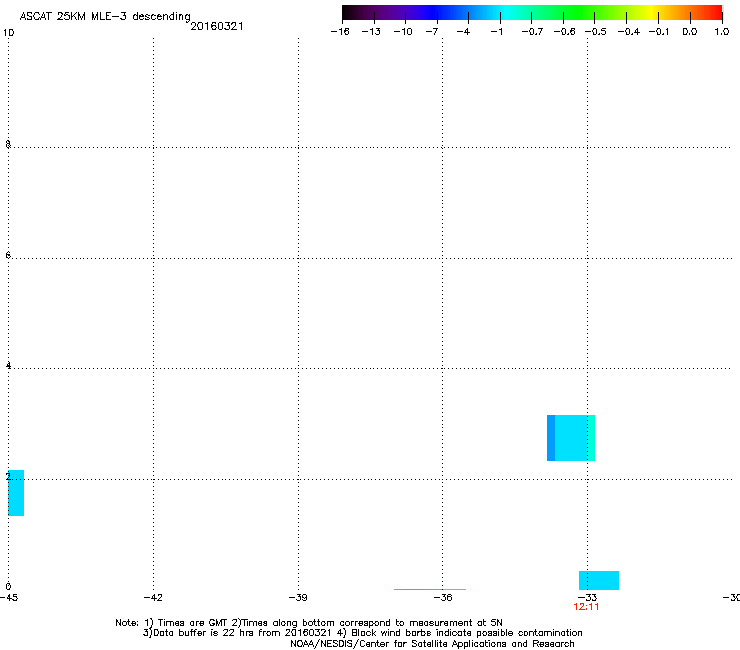The image size is (740, 650).
Task: Click the colorbar -1 label
Action: (496, 32)
